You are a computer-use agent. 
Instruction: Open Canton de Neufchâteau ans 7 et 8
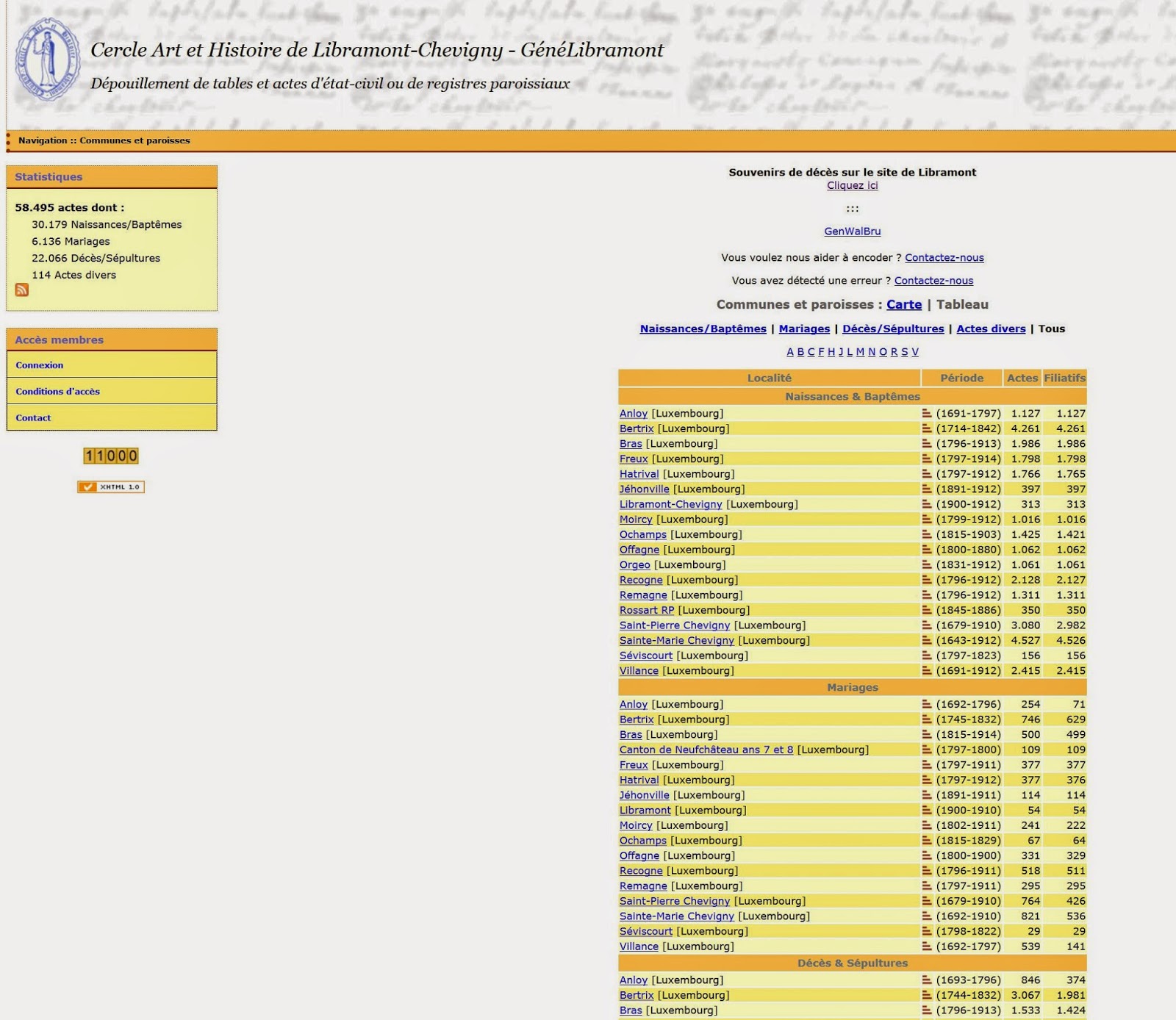[706, 750]
